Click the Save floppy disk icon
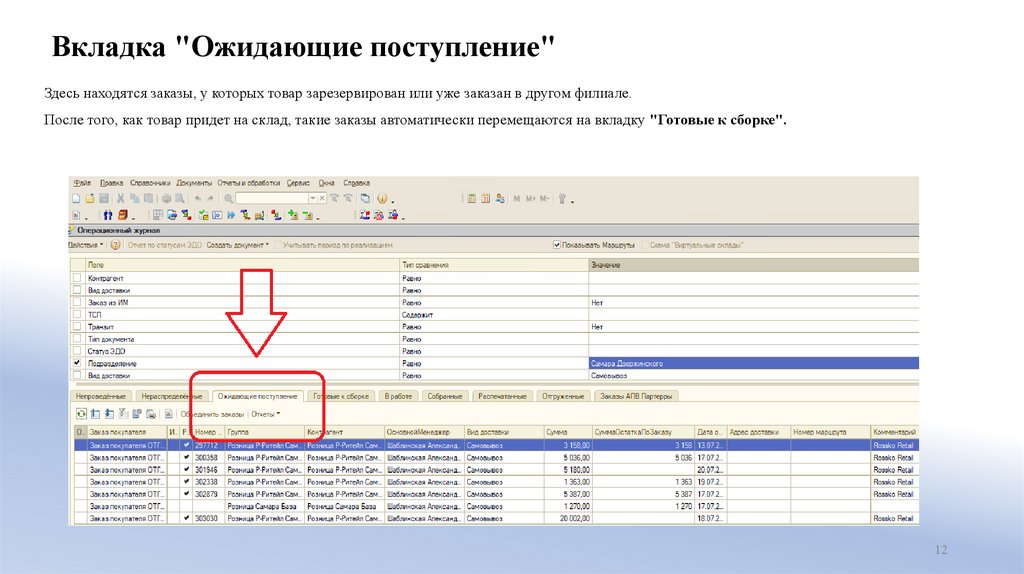Screen dimensions: 1024x574 coord(104,199)
